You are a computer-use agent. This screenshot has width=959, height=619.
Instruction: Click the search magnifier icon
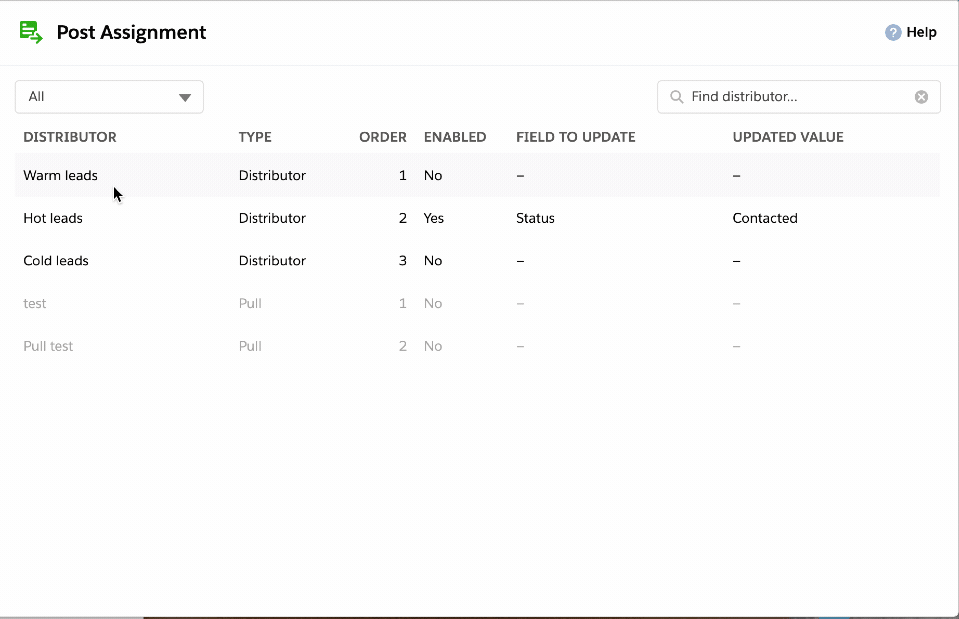click(x=676, y=97)
